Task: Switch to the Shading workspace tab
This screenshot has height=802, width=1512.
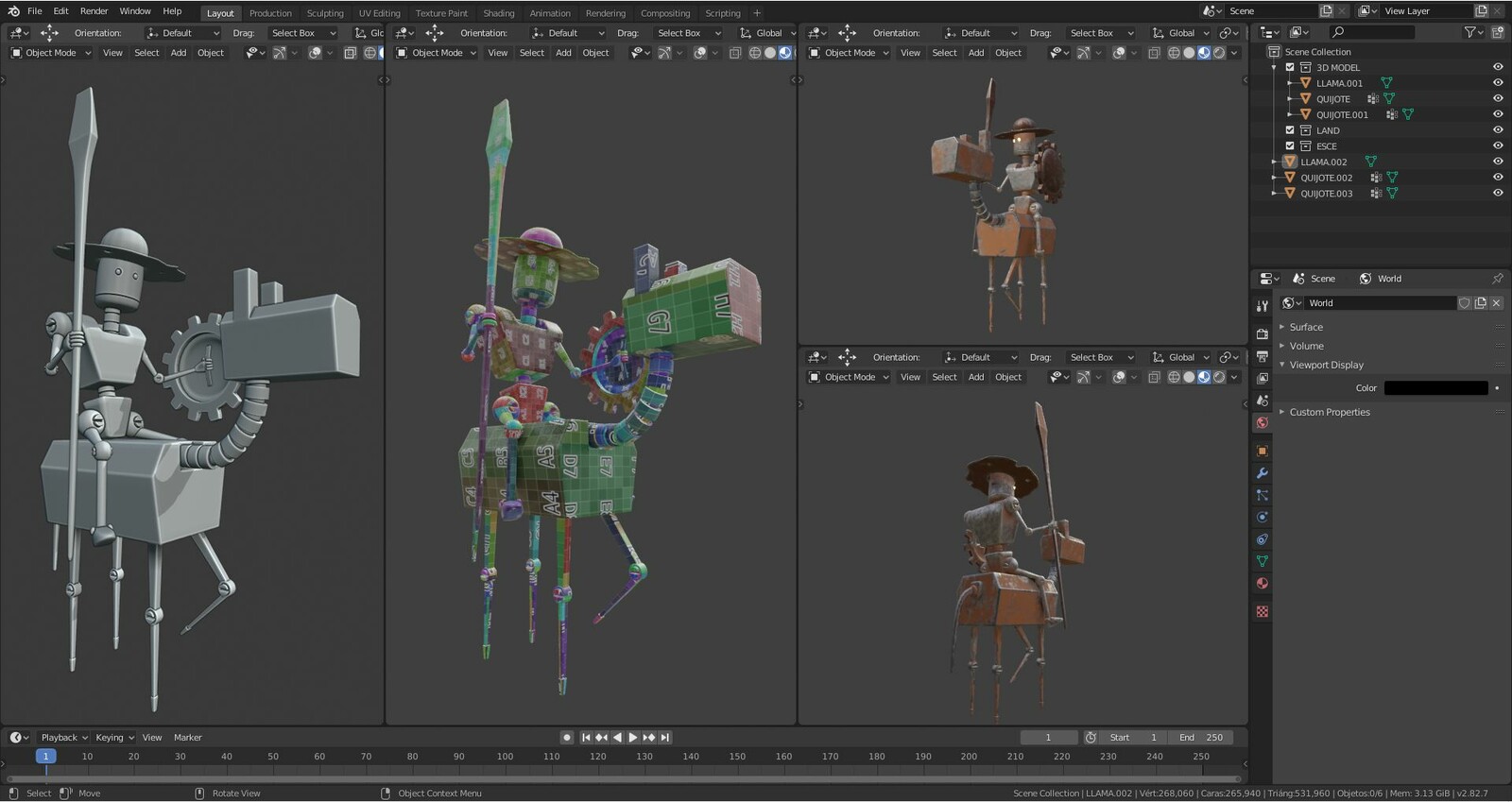Action: (499, 13)
